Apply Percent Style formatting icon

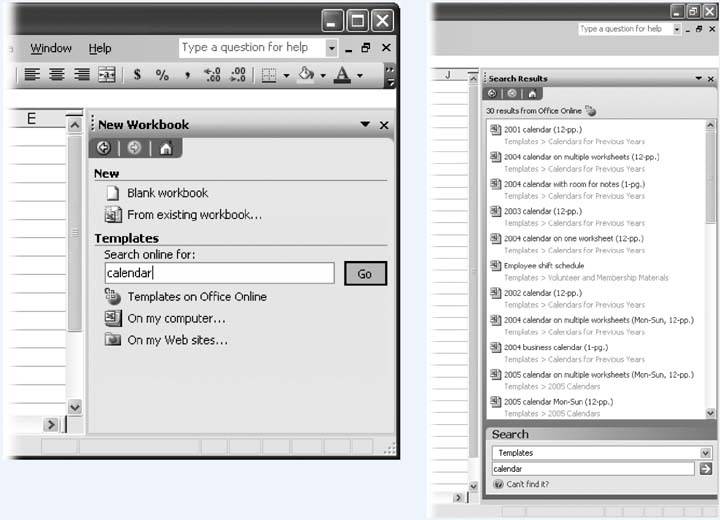coord(162,75)
